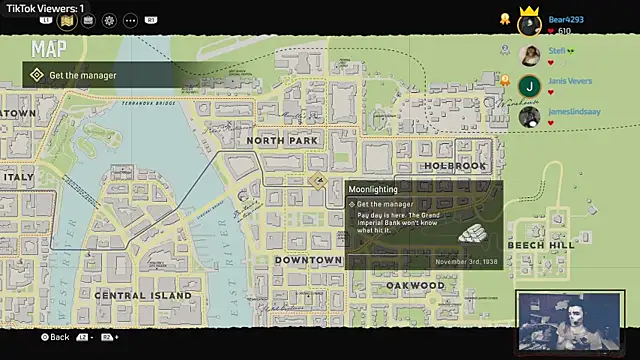Click the BEECH HILL district label
This screenshot has height=360, width=640.
click(541, 245)
